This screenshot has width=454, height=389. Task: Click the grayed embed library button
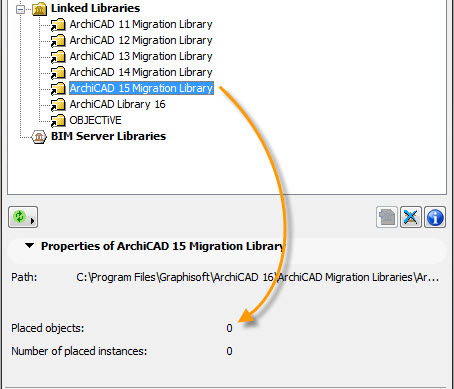tap(387, 217)
